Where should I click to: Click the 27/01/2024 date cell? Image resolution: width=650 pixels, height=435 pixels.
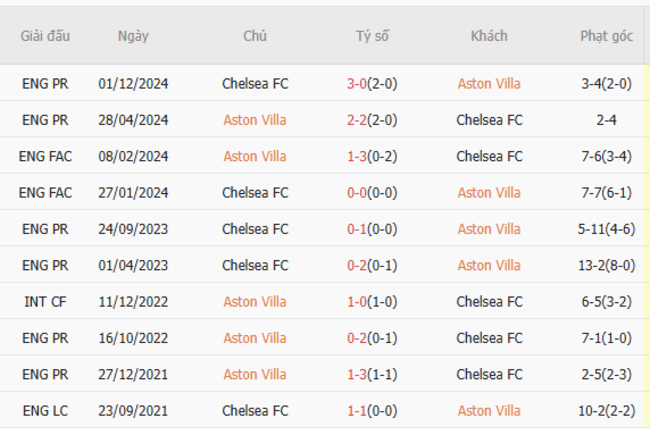[133, 193]
